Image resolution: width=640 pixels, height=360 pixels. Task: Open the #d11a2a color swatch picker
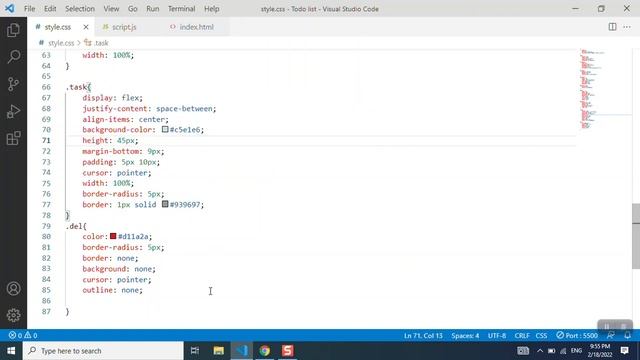(x=113, y=236)
